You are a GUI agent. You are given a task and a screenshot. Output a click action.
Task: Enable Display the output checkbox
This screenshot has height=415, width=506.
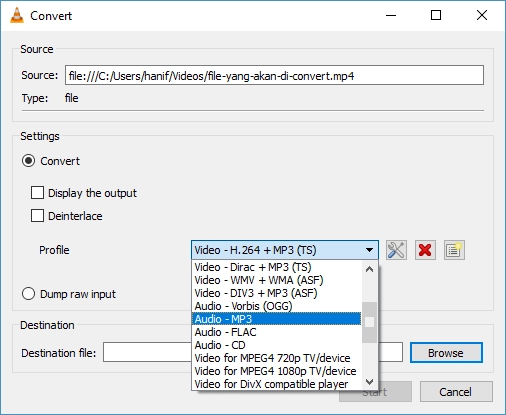37,193
